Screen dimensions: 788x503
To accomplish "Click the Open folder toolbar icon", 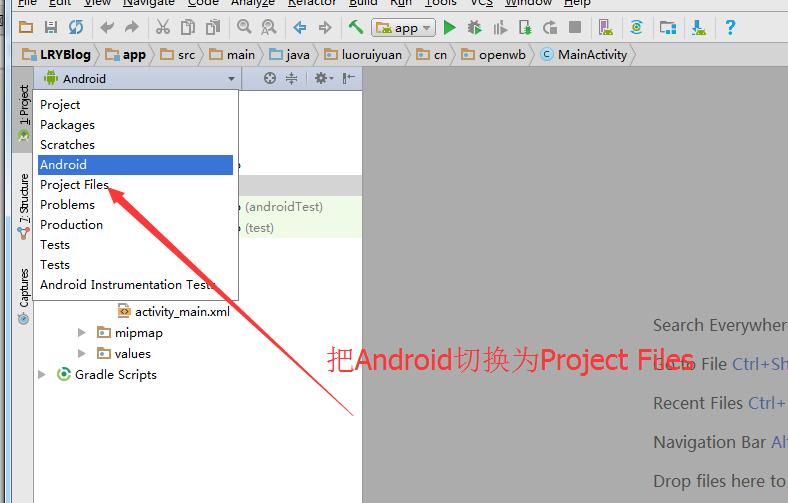I will pos(26,27).
